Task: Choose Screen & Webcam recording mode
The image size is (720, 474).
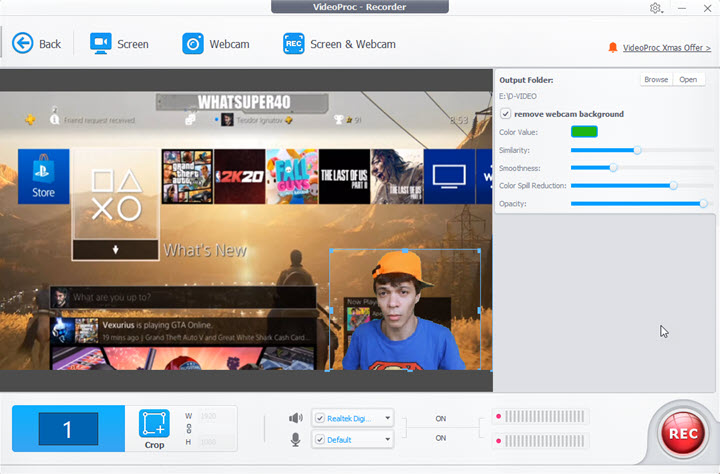Action: 339,44
